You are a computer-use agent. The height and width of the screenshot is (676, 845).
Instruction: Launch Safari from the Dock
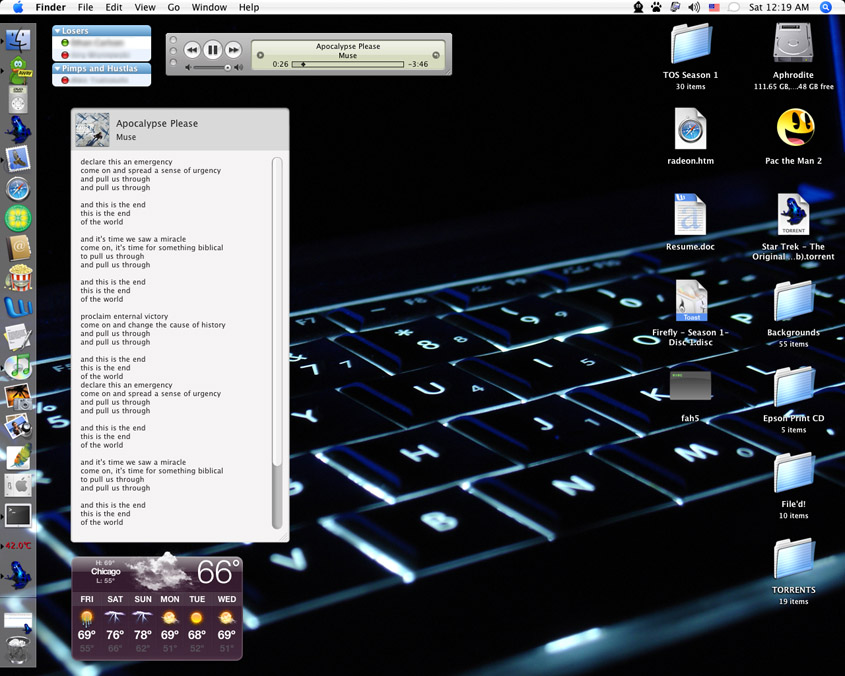pyautogui.click(x=18, y=189)
